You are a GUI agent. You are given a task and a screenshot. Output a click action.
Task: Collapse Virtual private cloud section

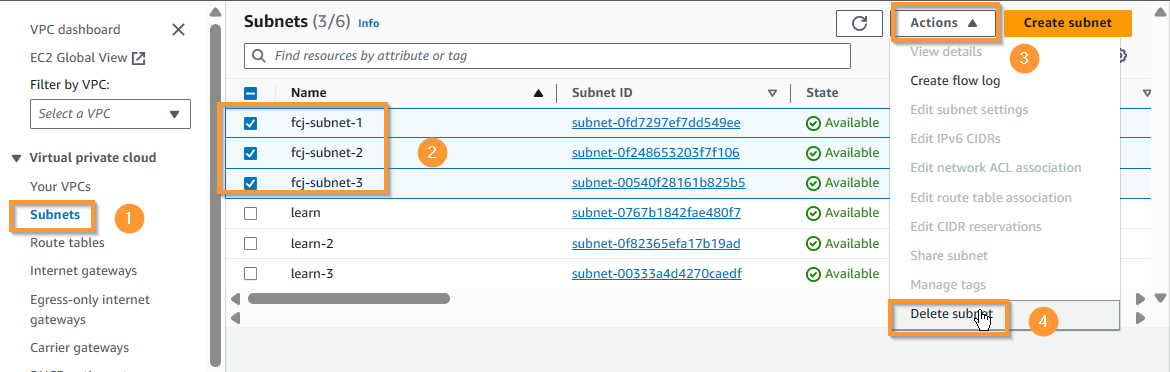pos(16,158)
